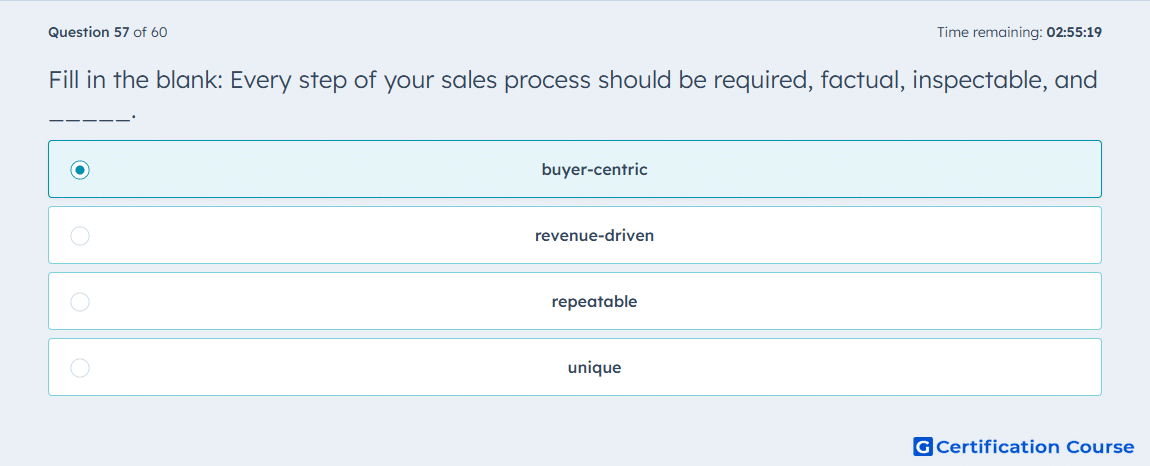
Task: Click the bold Question 57 label
Action: tap(89, 32)
